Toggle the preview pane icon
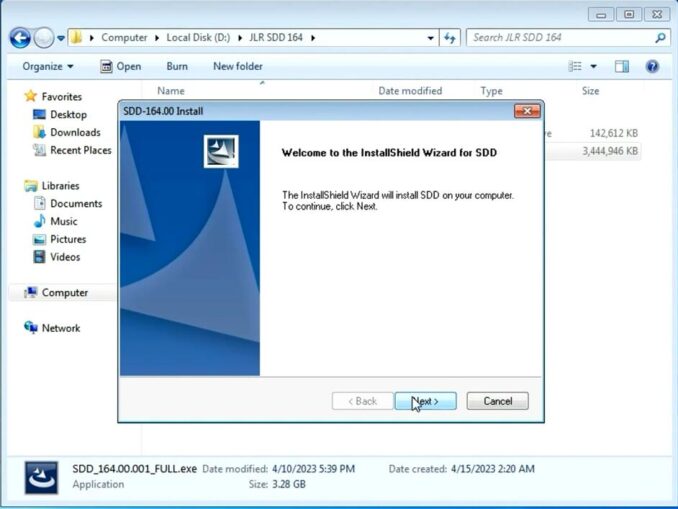The width and height of the screenshot is (678, 509). tap(622, 66)
